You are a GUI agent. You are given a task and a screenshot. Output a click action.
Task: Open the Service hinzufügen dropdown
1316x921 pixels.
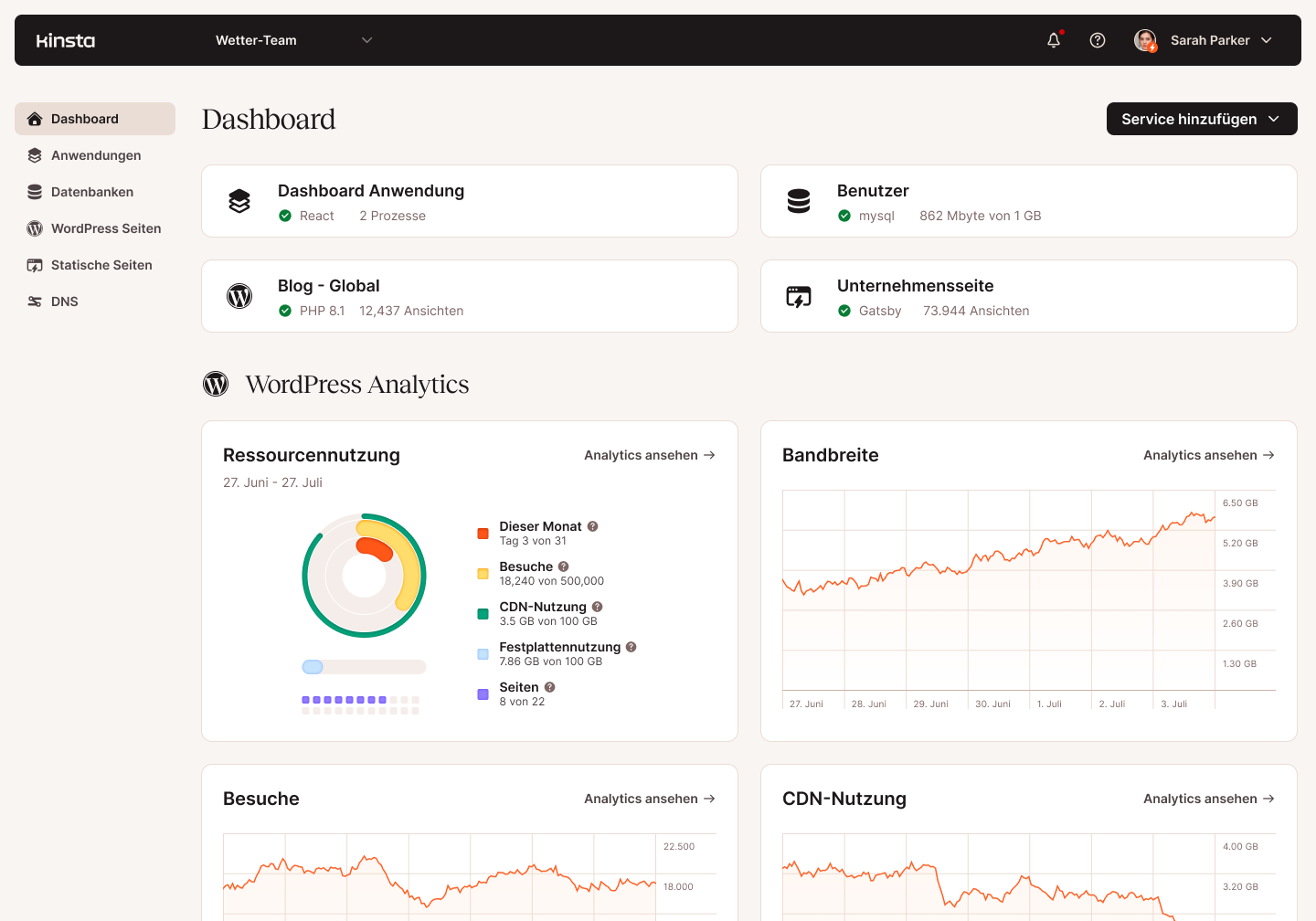click(x=1202, y=119)
